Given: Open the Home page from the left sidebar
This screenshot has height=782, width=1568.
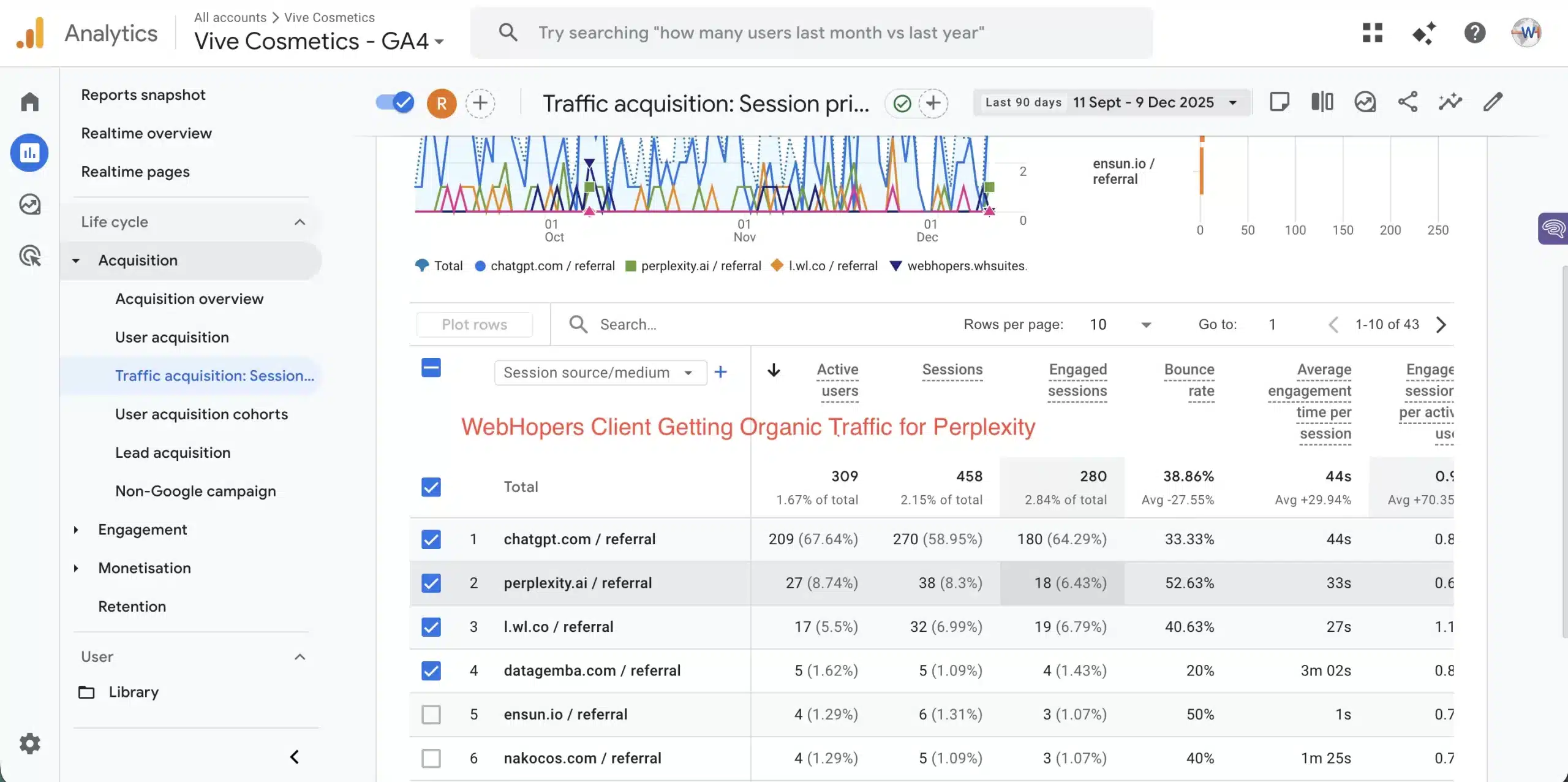Looking at the screenshot, I should pos(29,101).
